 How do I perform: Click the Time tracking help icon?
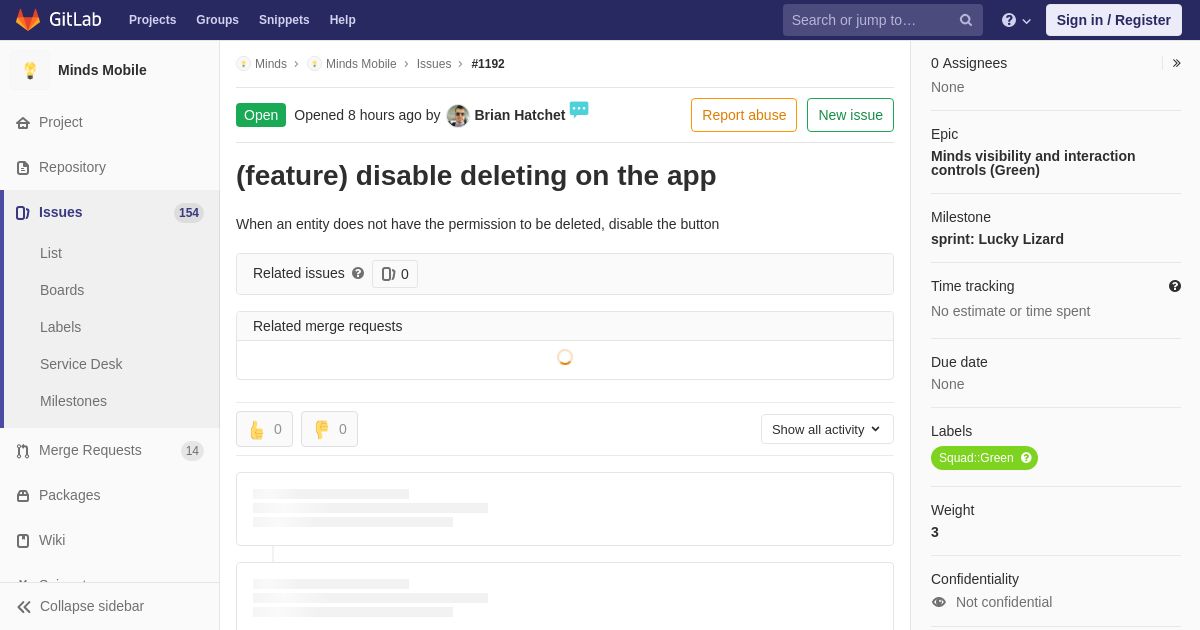click(1175, 286)
